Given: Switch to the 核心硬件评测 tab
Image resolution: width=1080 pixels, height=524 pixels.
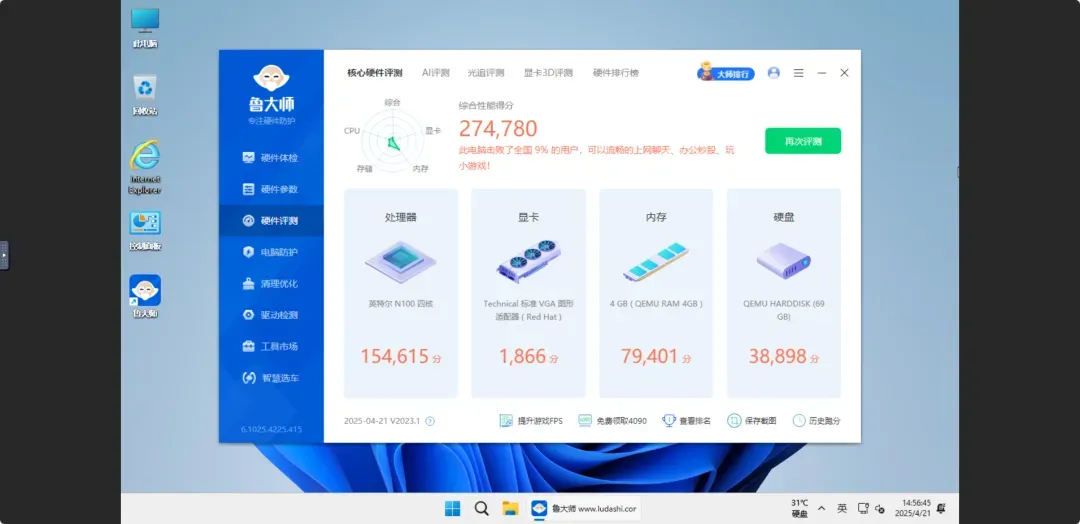Looking at the screenshot, I should pyautogui.click(x=375, y=73).
